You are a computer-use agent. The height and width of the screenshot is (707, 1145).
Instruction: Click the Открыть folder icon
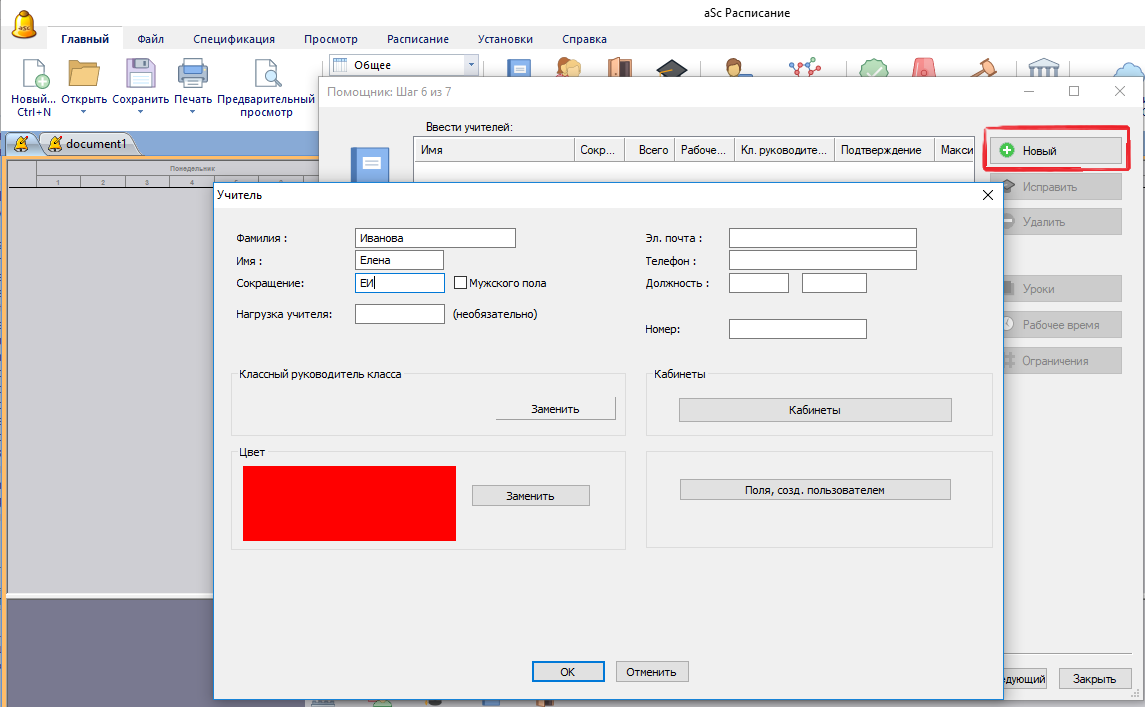[83, 76]
